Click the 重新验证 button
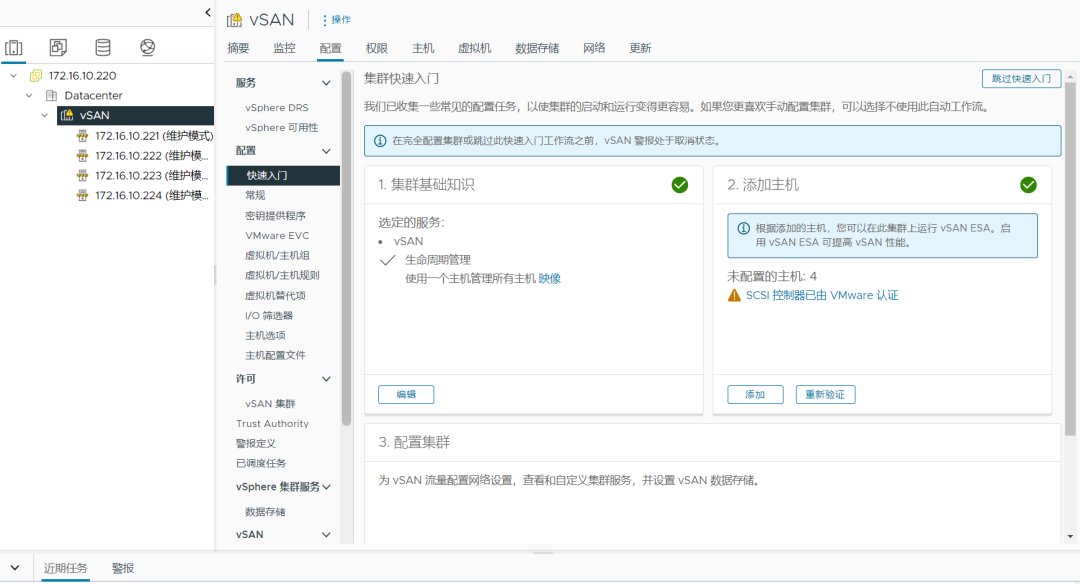 825,395
